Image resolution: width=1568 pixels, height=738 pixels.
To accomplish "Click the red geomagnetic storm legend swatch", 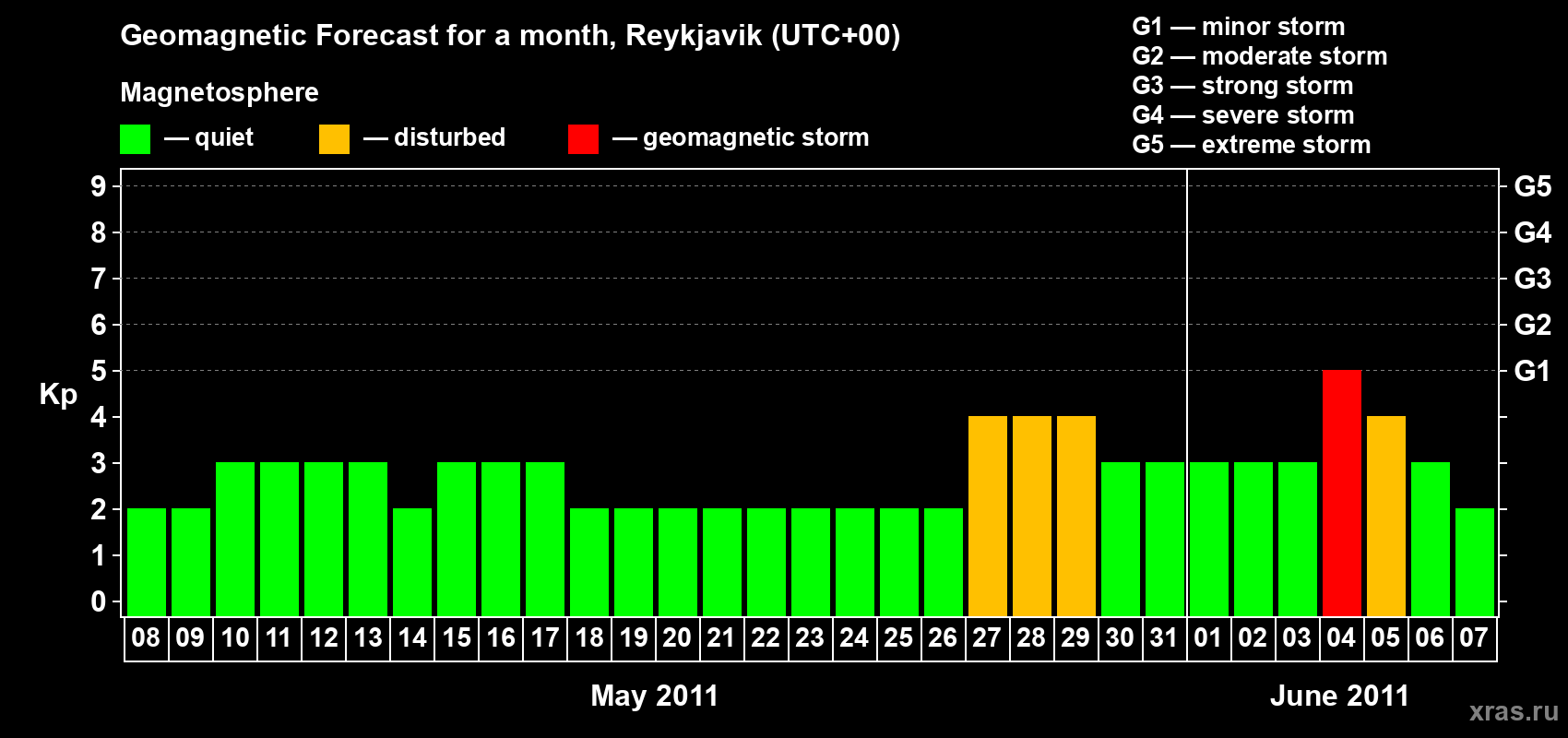I will (583, 139).
